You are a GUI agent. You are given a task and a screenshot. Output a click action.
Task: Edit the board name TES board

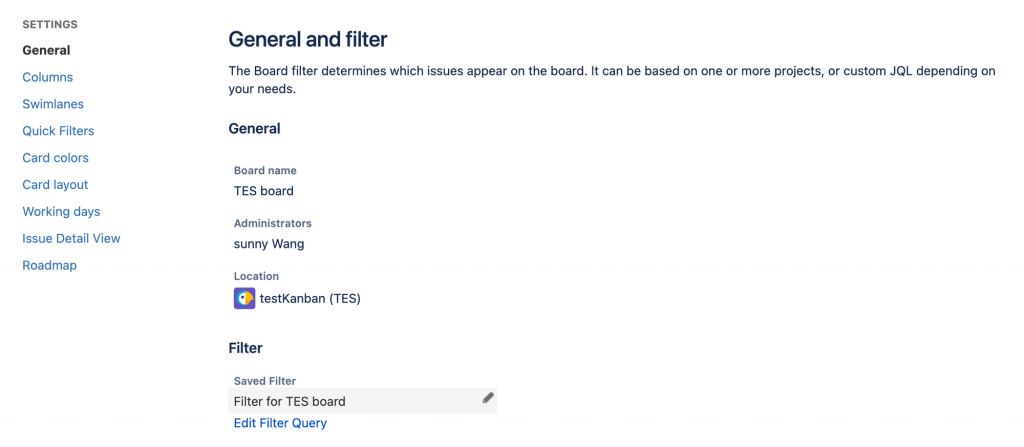coord(264,191)
